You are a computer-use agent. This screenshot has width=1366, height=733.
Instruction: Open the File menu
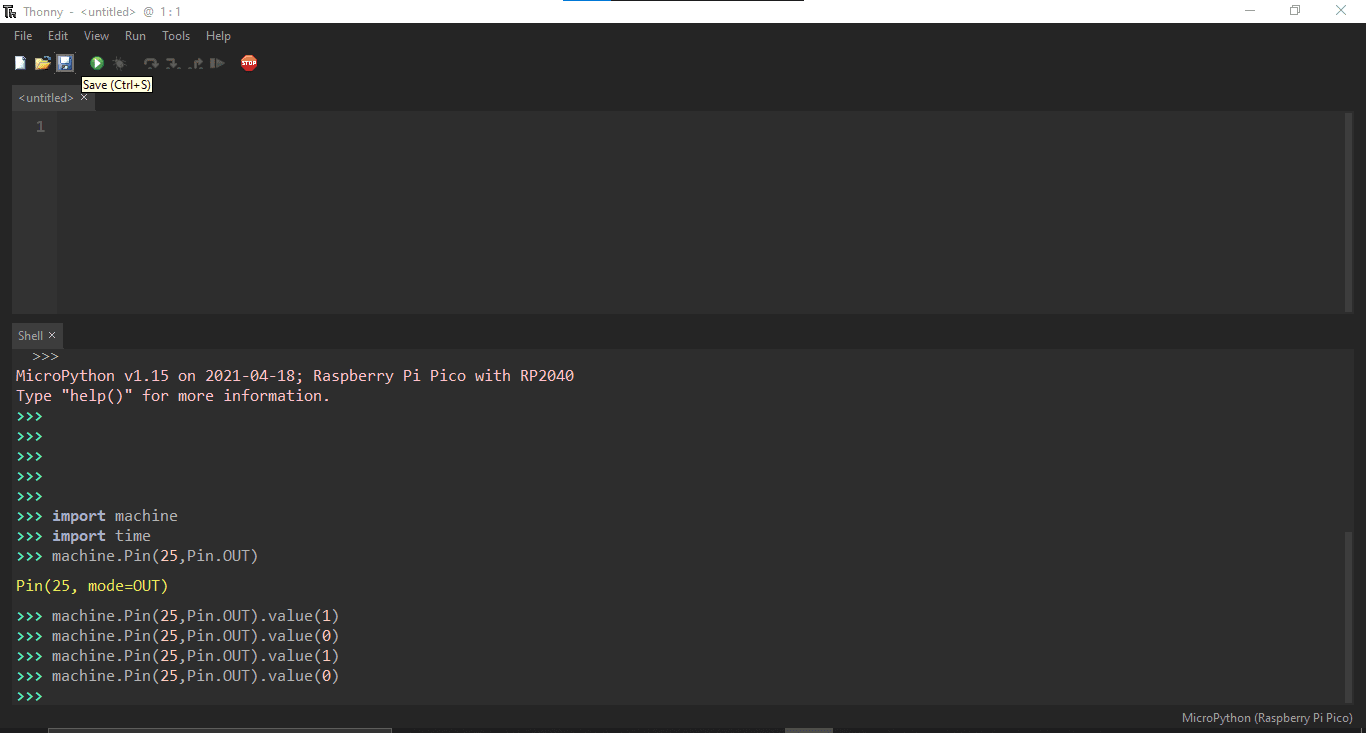pyautogui.click(x=23, y=36)
